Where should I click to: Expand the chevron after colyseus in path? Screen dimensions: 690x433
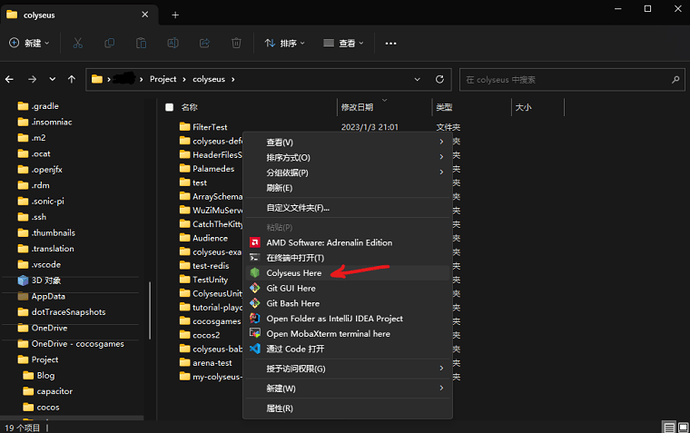233,79
